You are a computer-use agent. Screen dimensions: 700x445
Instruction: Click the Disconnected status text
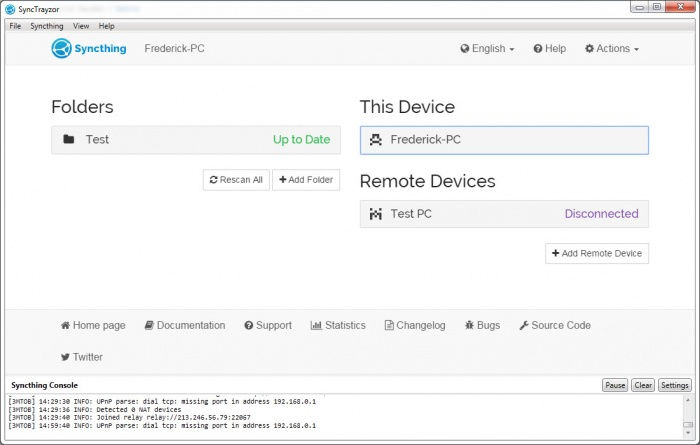coord(601,214)
